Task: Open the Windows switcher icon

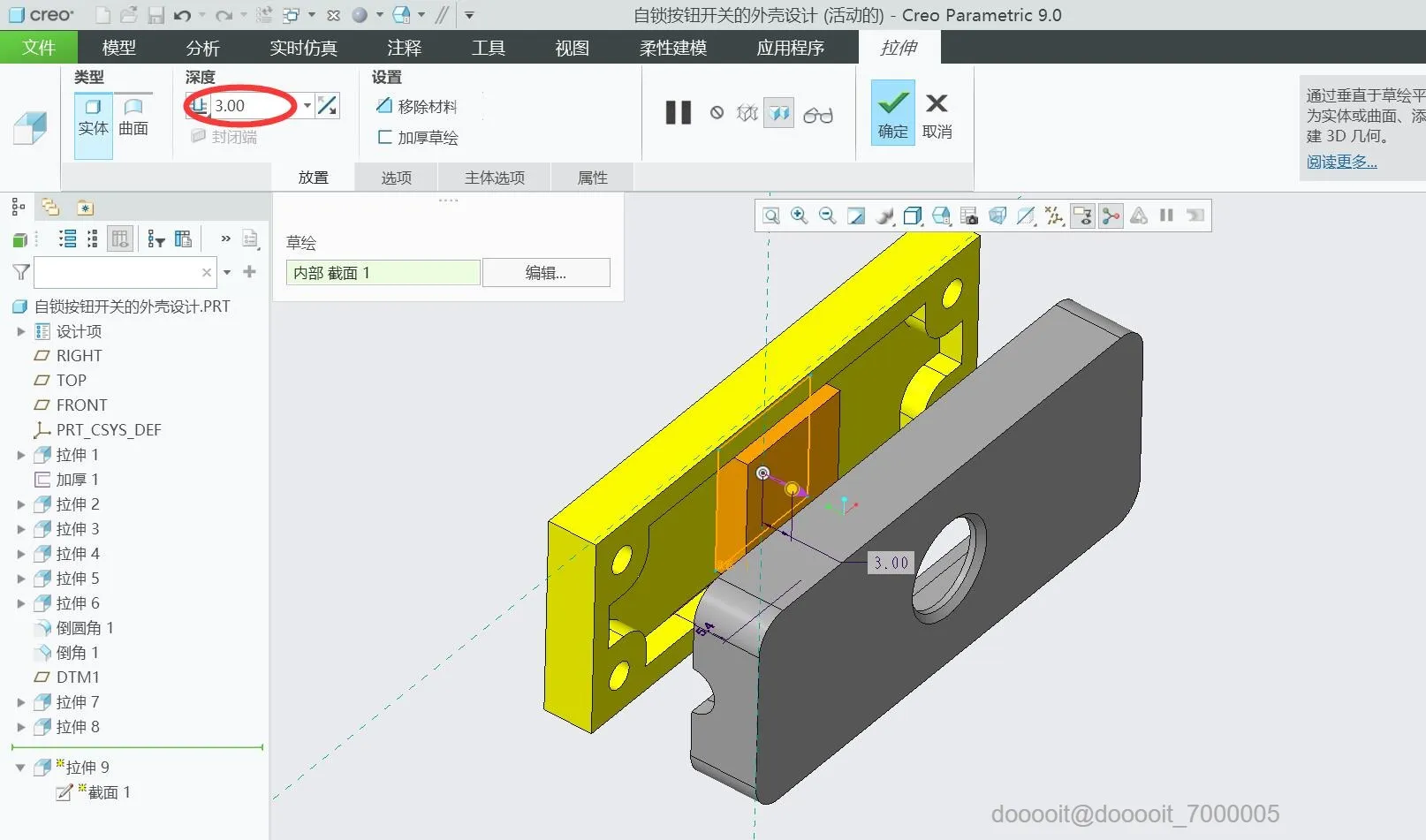Action: click(291, 15)
